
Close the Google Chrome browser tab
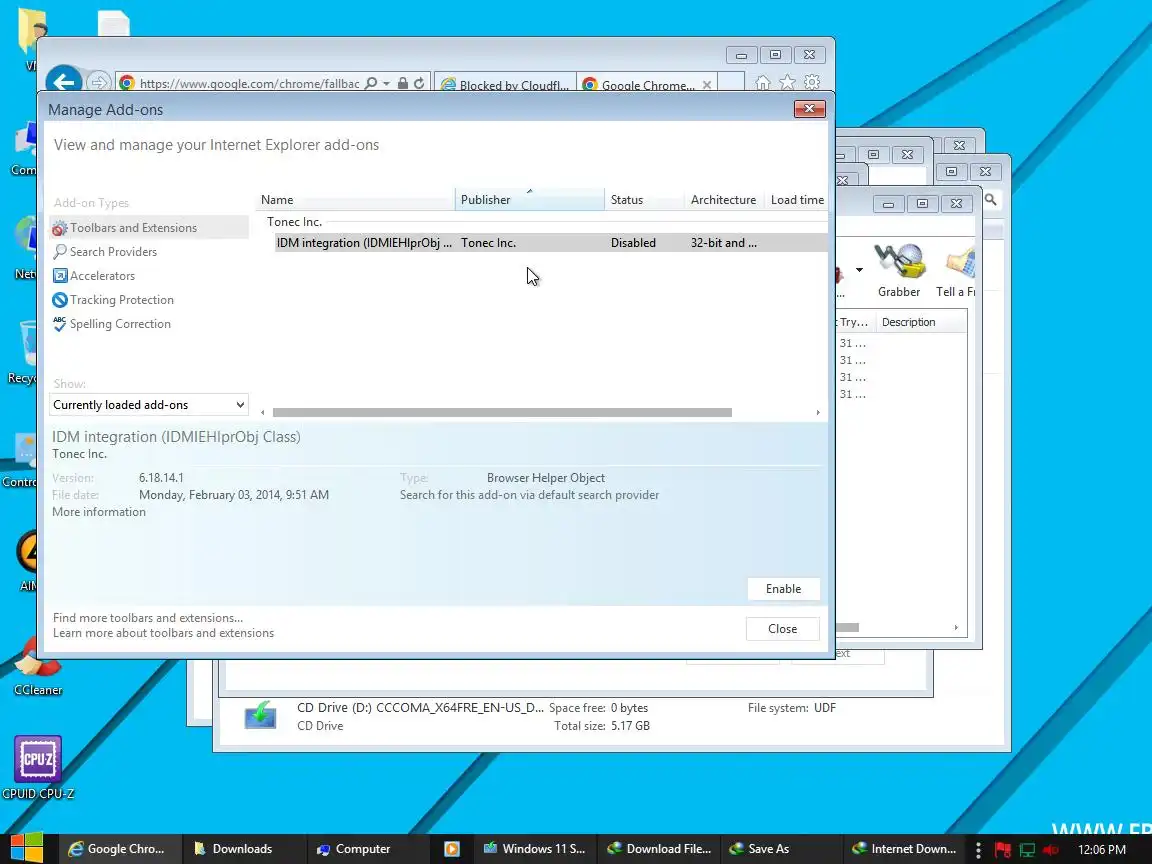[707, 84]
